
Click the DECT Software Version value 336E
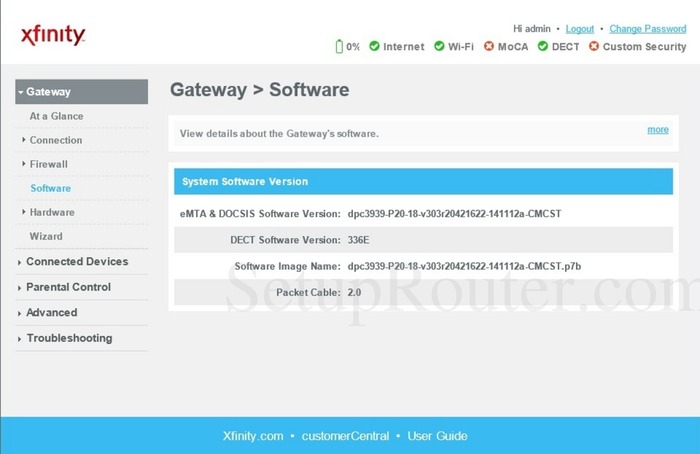(358, 240)
